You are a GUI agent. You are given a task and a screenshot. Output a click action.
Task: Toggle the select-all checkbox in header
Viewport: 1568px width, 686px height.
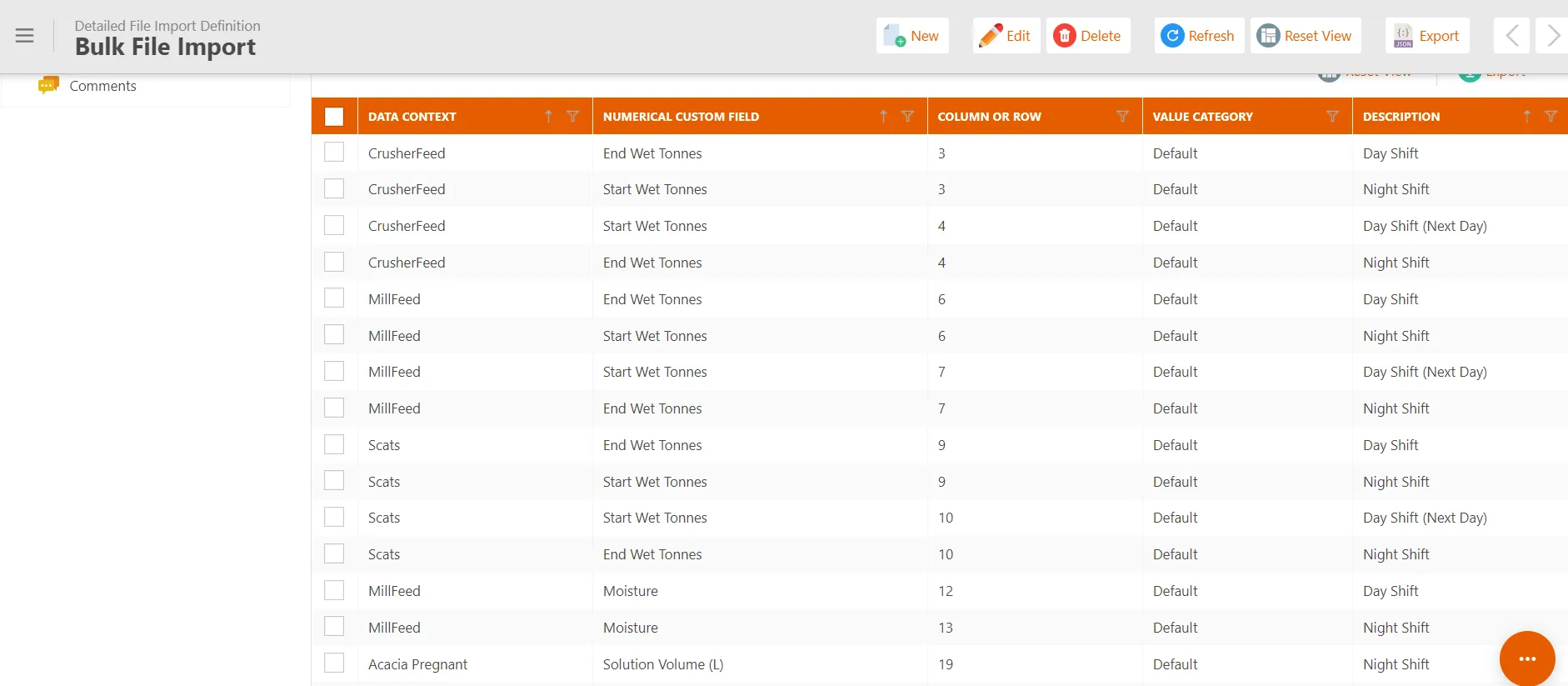334,117
